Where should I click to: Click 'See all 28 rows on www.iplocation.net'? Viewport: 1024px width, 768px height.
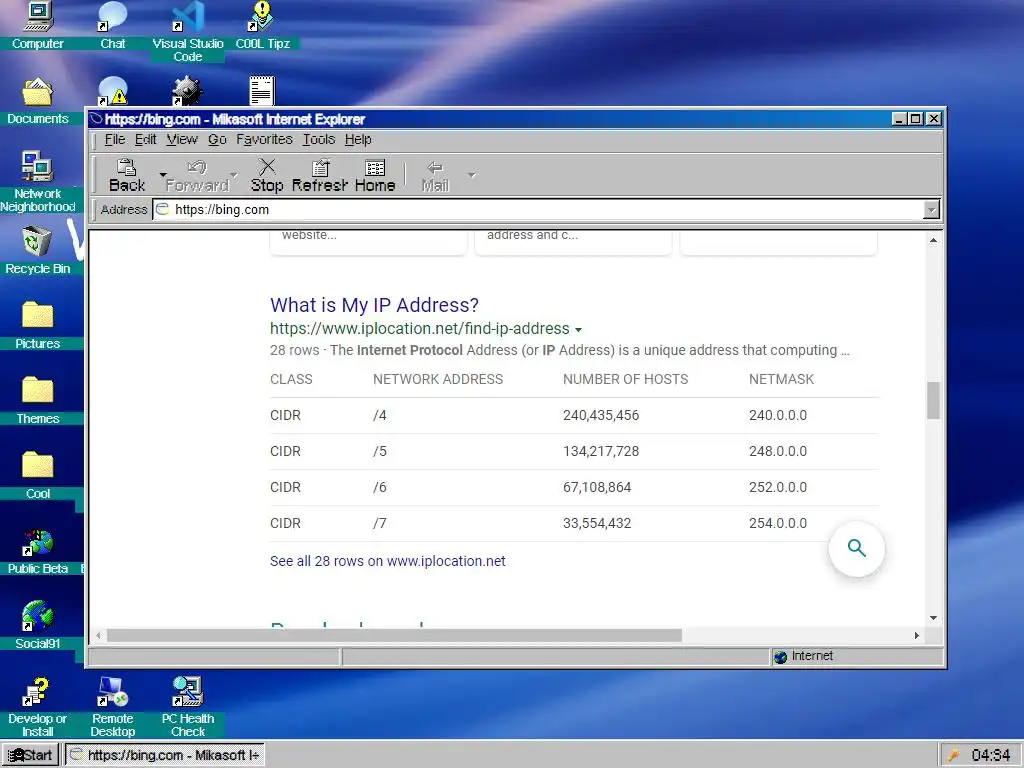[387, 561]
